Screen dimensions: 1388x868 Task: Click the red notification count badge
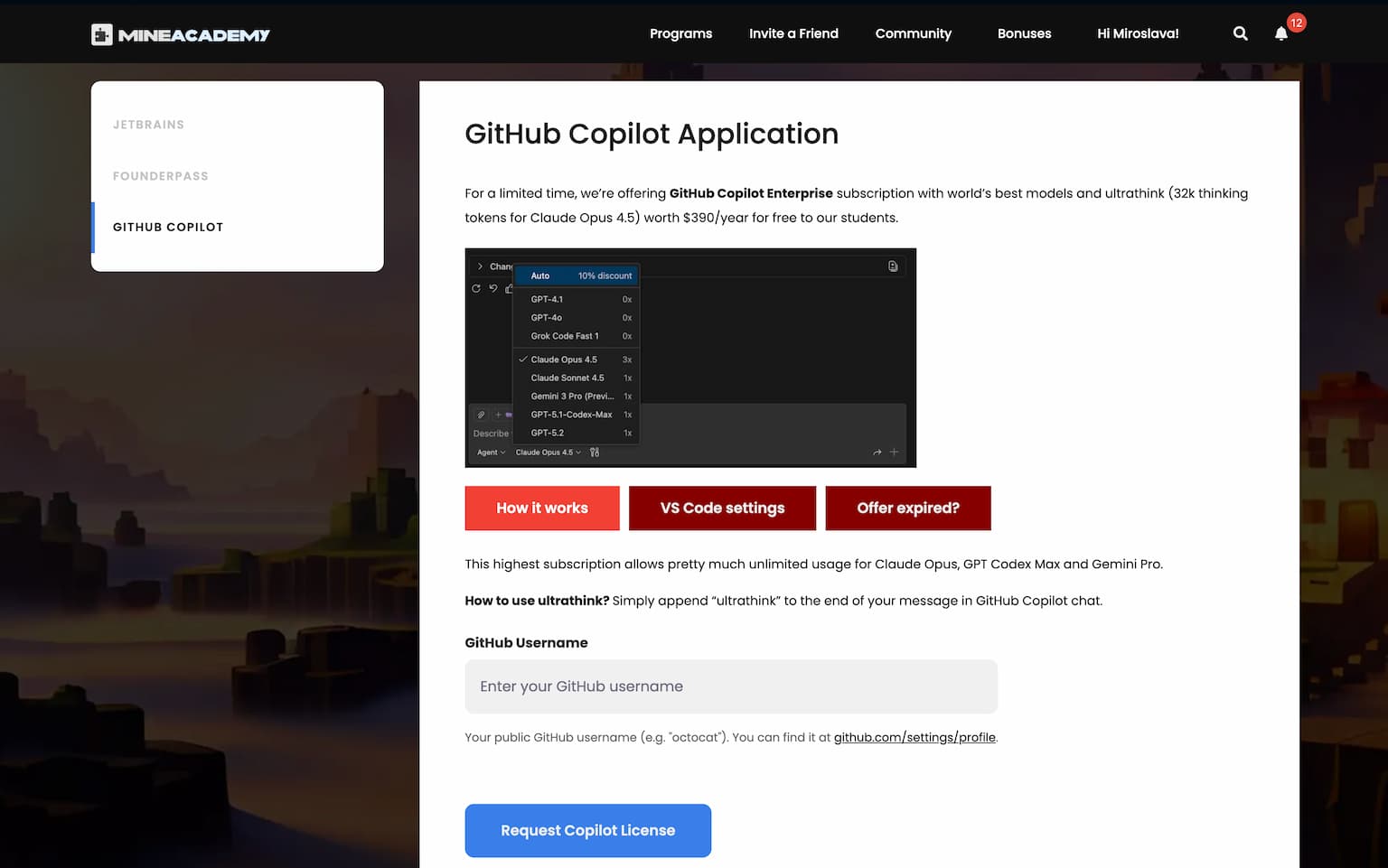(1296, 23)
